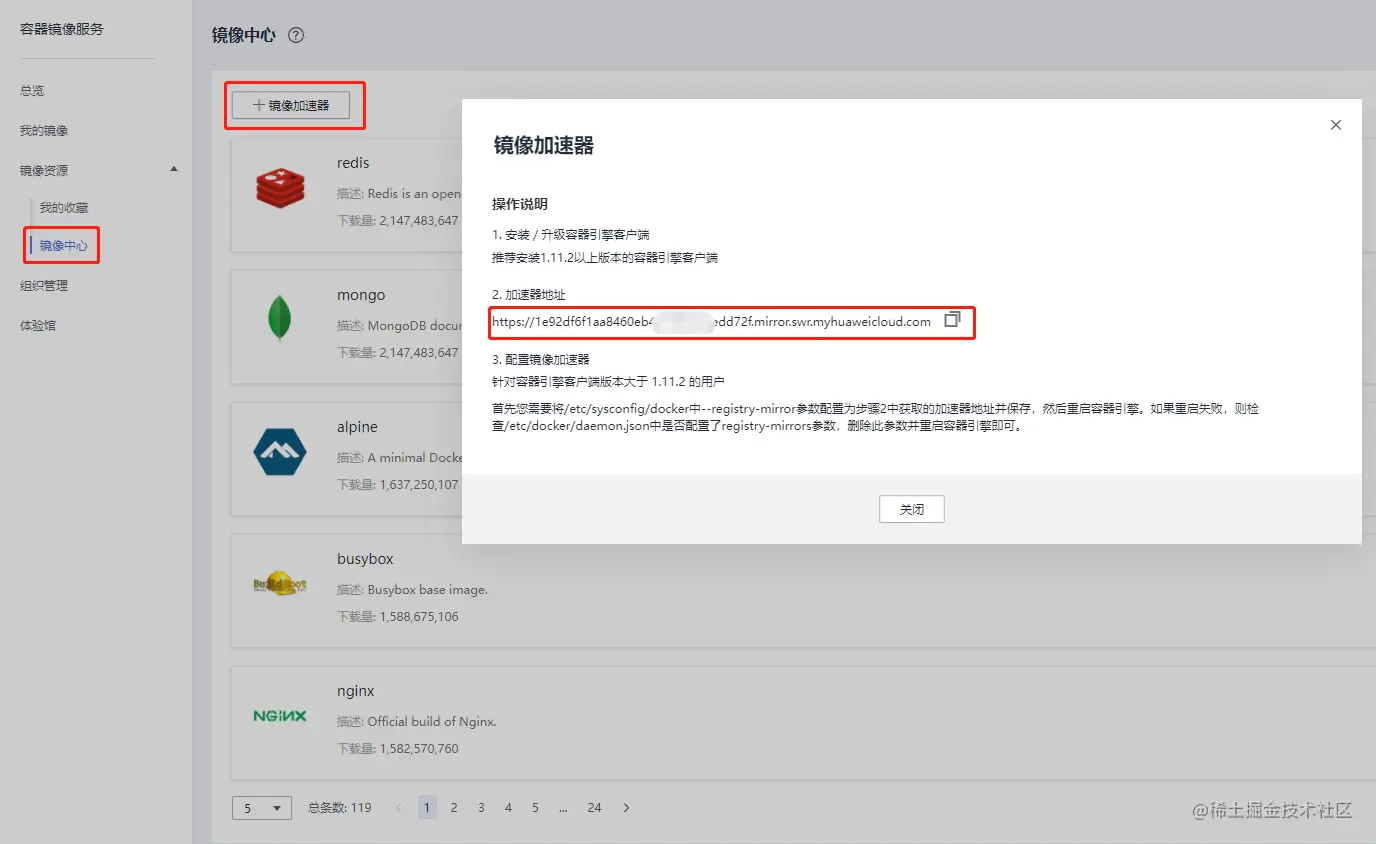
Task: Click the redis logo icon
Action: tap(280, 188)
